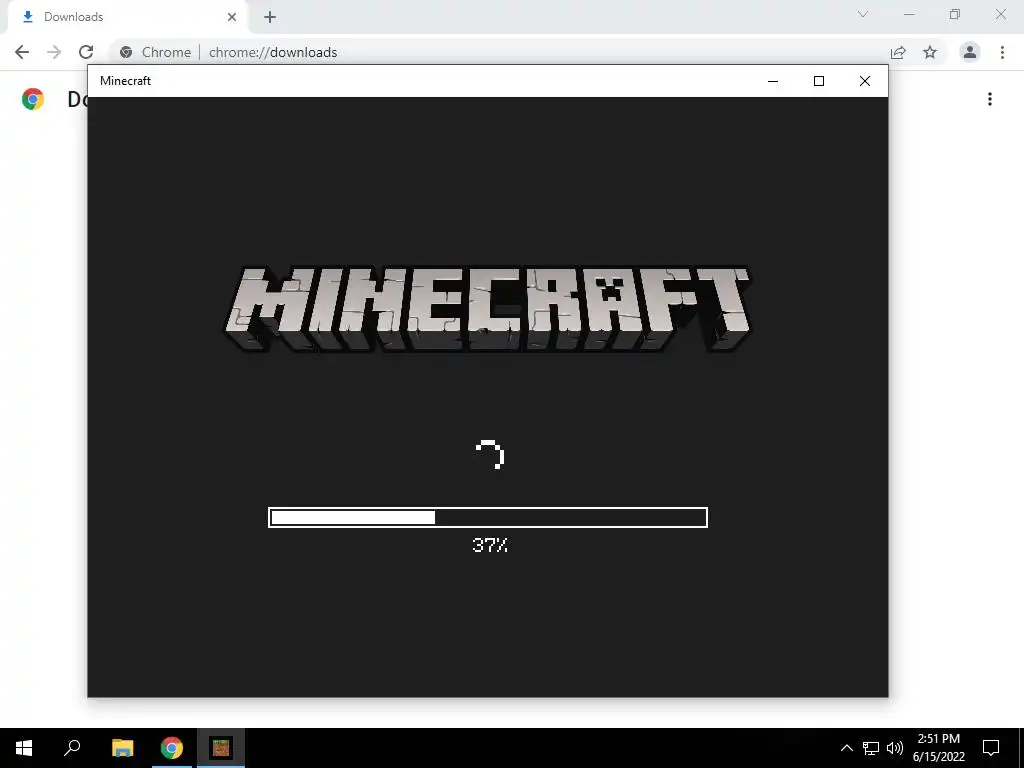Bookmark this page with the star icon
The height and width of the screenshot is (768, 1024).
930,52
